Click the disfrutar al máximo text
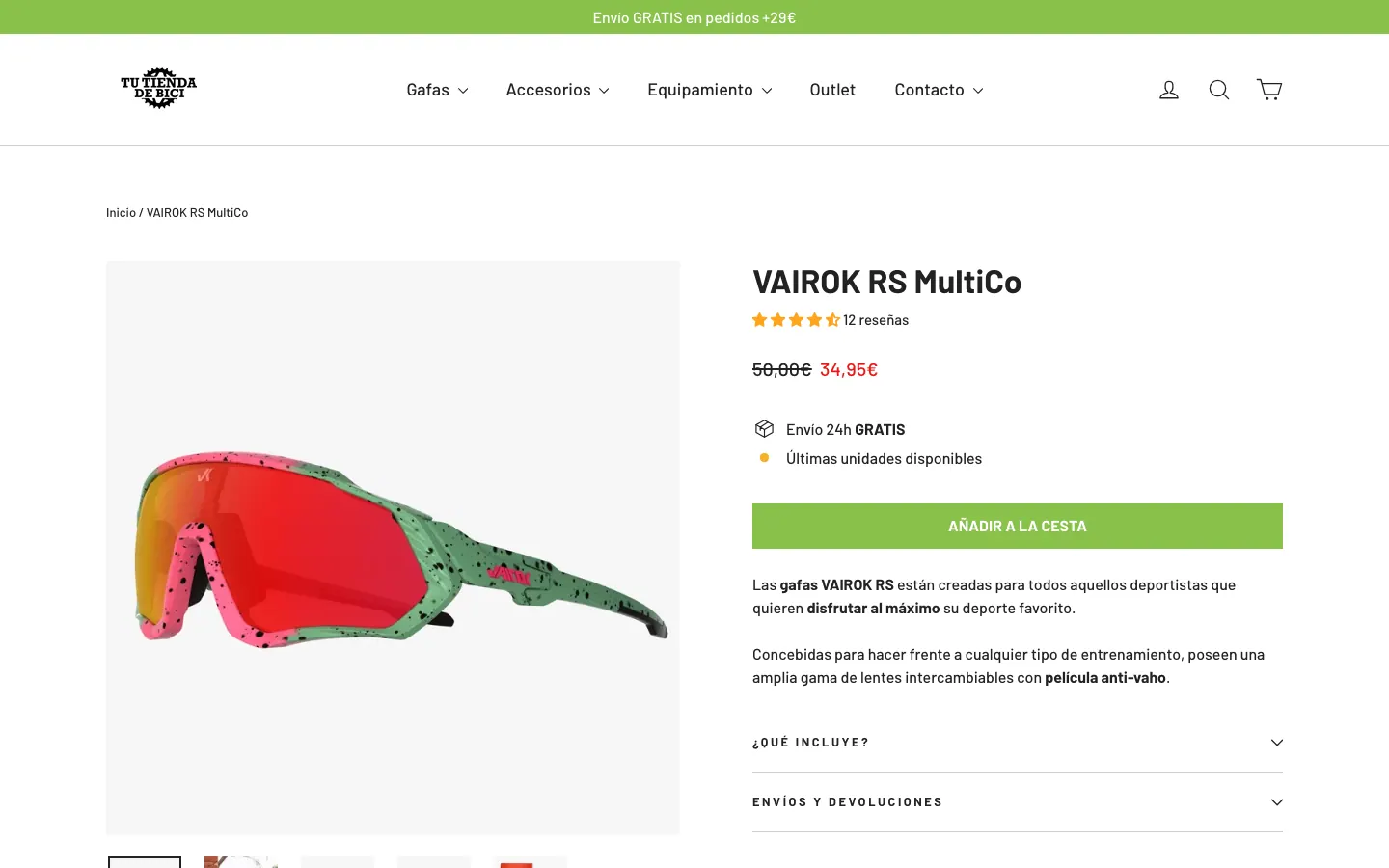The width and height of the screenshot is (1389, 868). (x=873, y=609)
